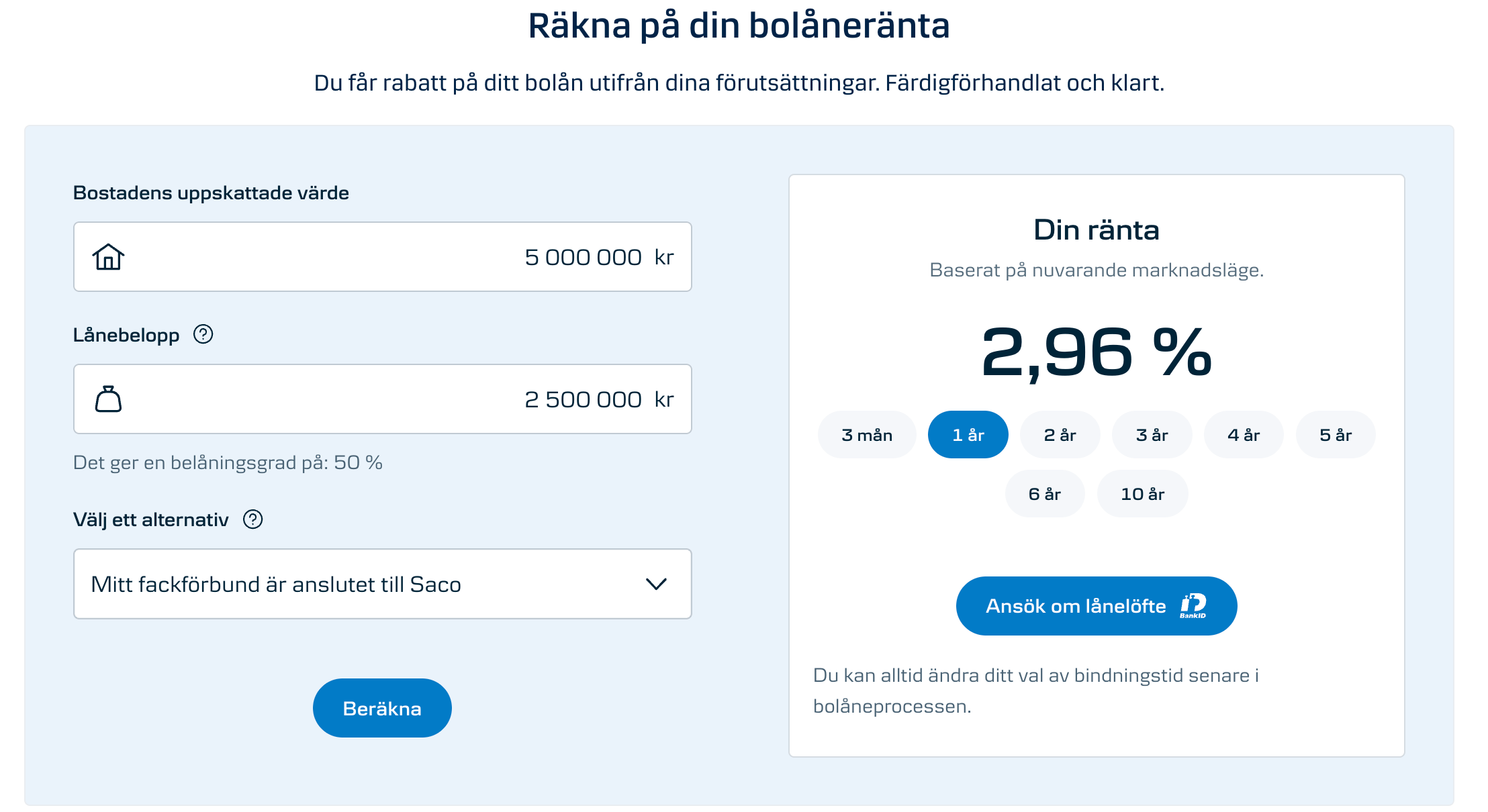Pick the 6 år binding period

1045,494
